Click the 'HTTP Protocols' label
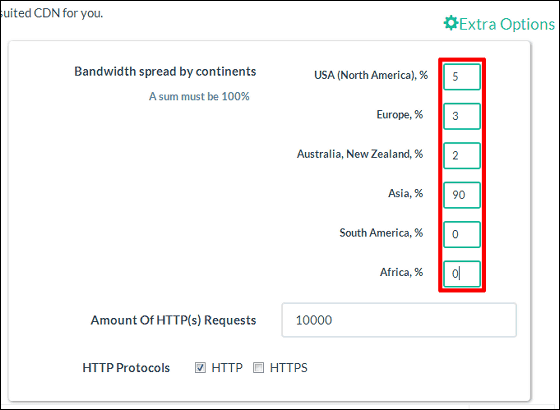This screenshot has width=560, height=410. [126, 368]
